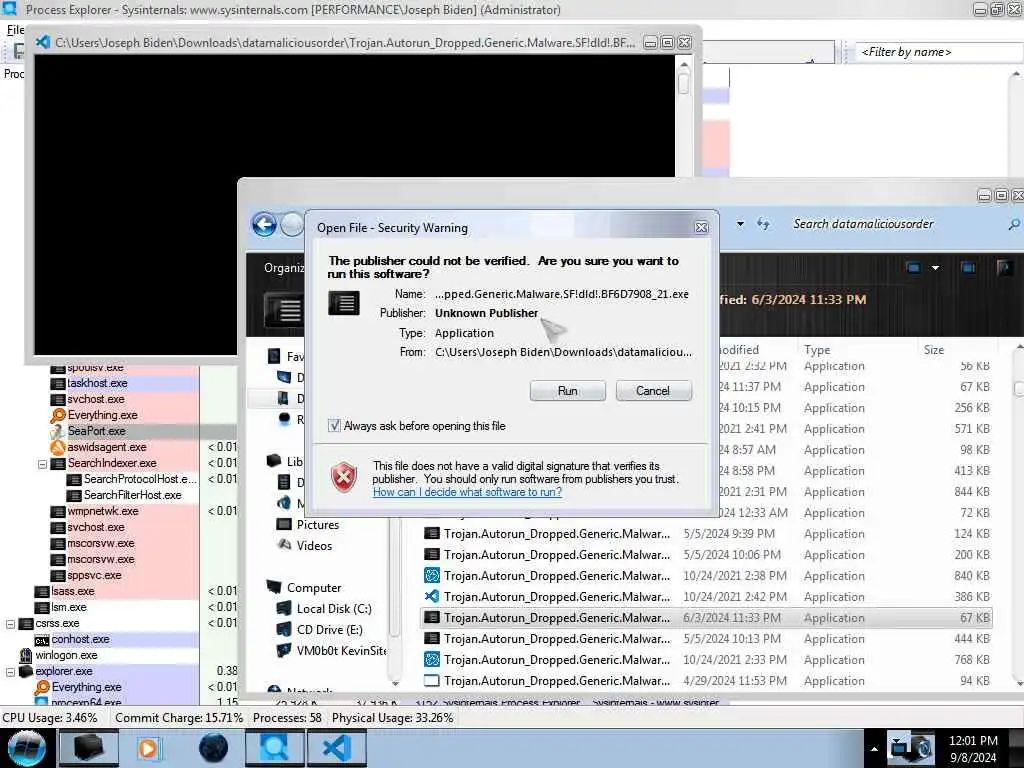Refresh the datamaliciousorder folder view
This screenshot has height=768, width=1024.
[763, 224]
